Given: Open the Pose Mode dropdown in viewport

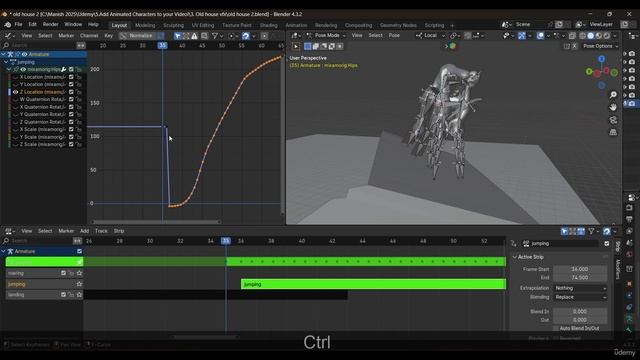Looking at the screenshot, I should [326, 36].
